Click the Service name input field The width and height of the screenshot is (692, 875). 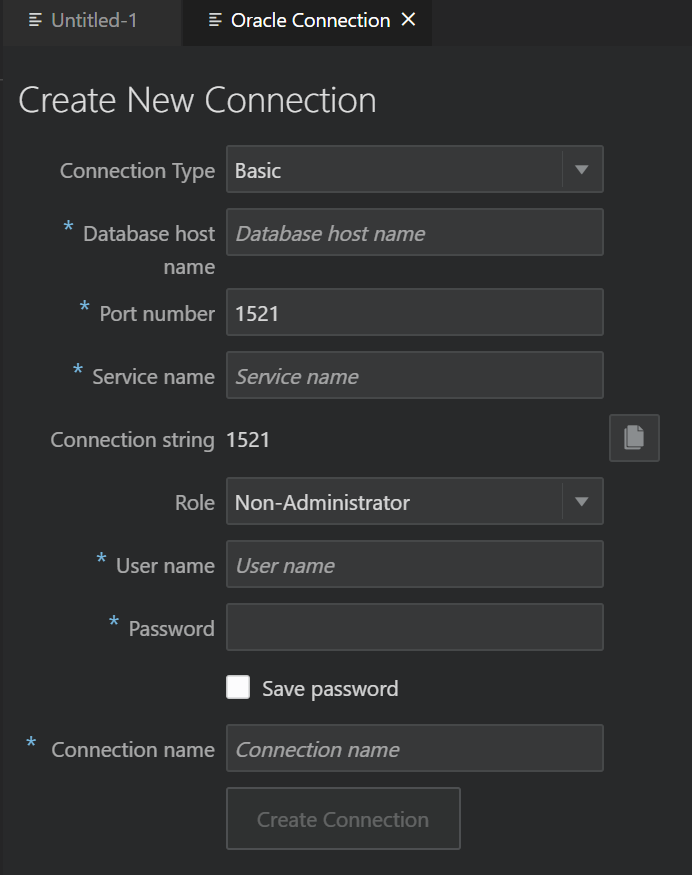(x=414, y=374)
